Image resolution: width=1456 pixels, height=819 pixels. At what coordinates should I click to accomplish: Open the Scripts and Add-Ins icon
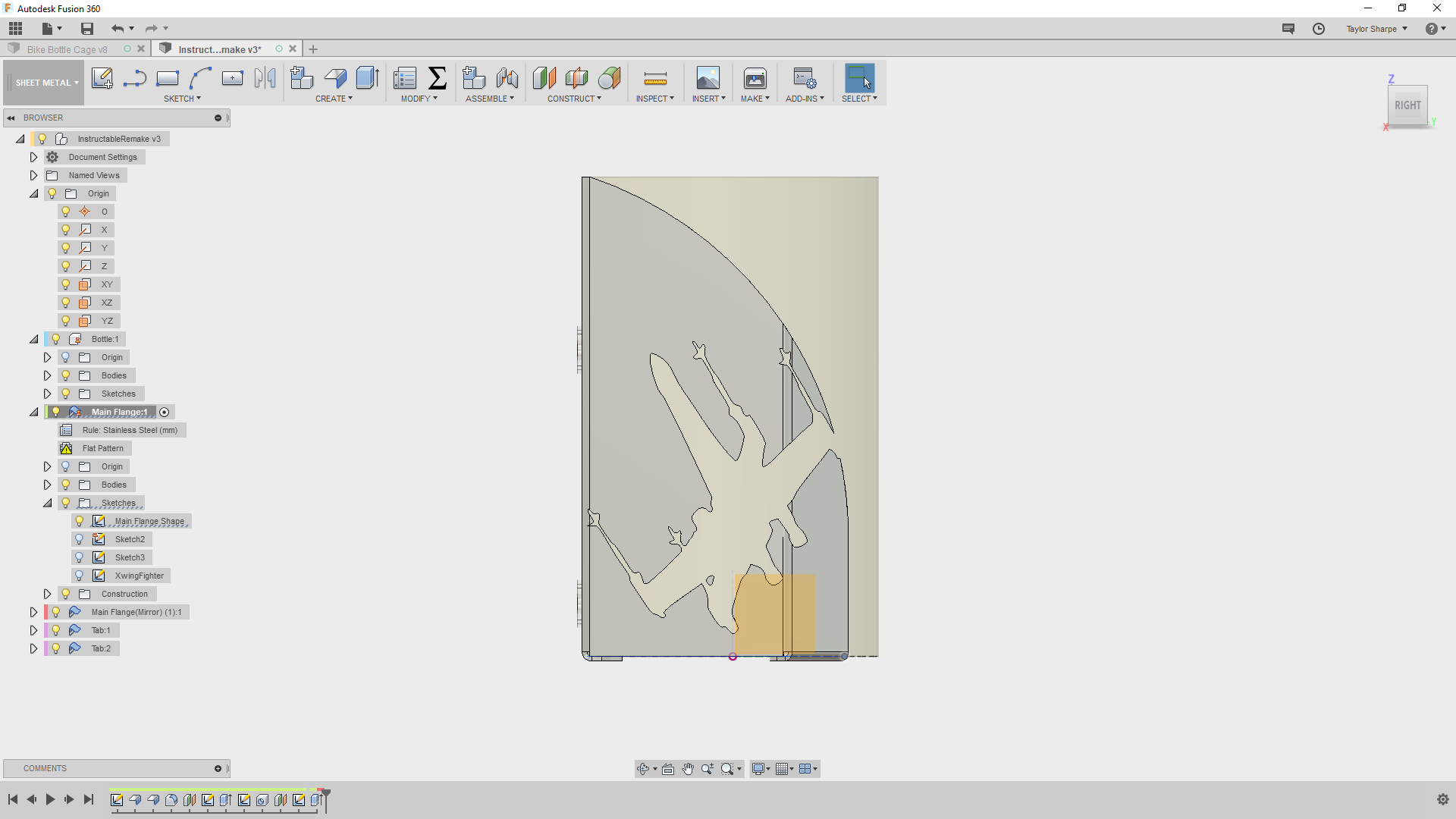click(805, 78)
